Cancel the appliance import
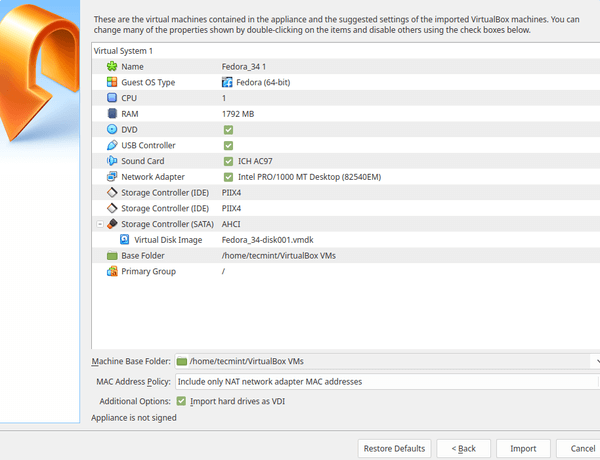 pos(580,448)
